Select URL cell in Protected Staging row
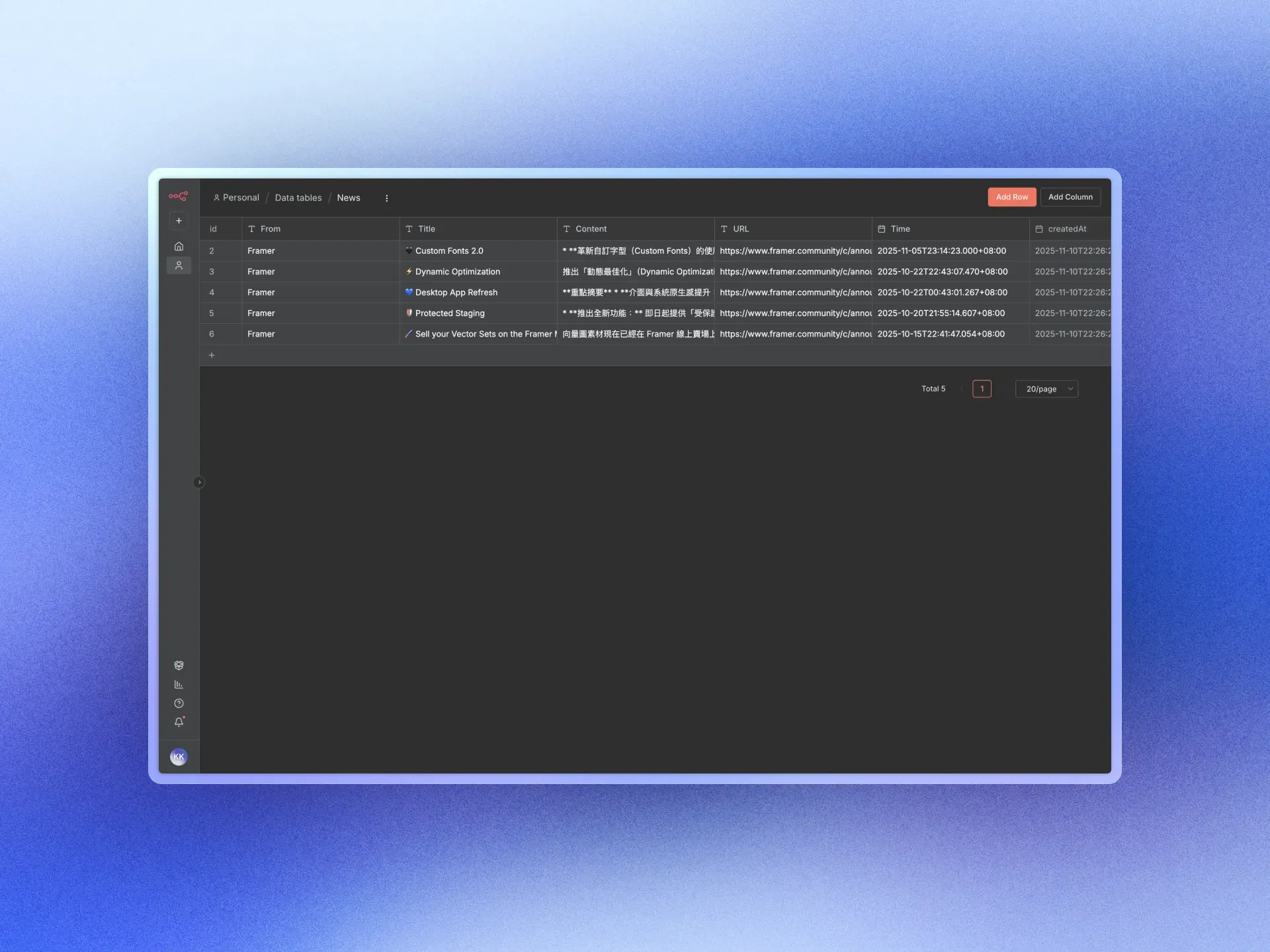This screenshot has width=1270, height=952. pyautogui.click(x=793, y=313)
